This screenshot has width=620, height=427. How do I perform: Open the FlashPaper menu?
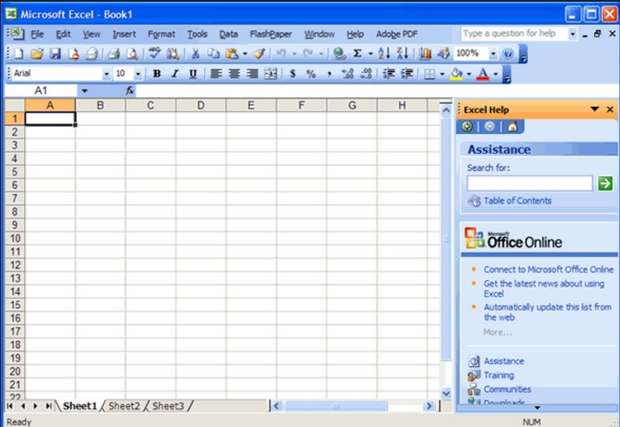click(271, 34)
